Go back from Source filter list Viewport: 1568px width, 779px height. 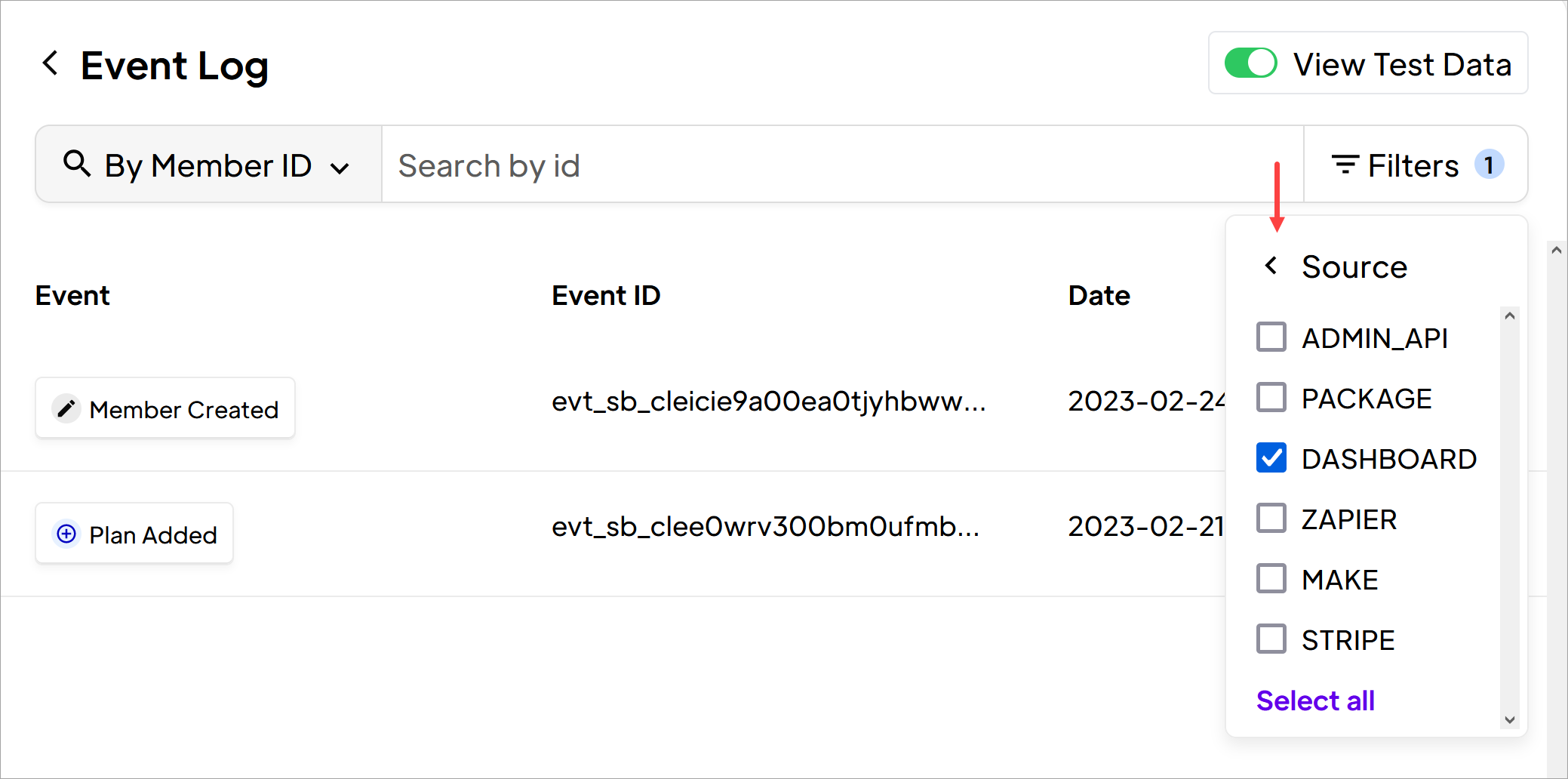pos(1271,266)
